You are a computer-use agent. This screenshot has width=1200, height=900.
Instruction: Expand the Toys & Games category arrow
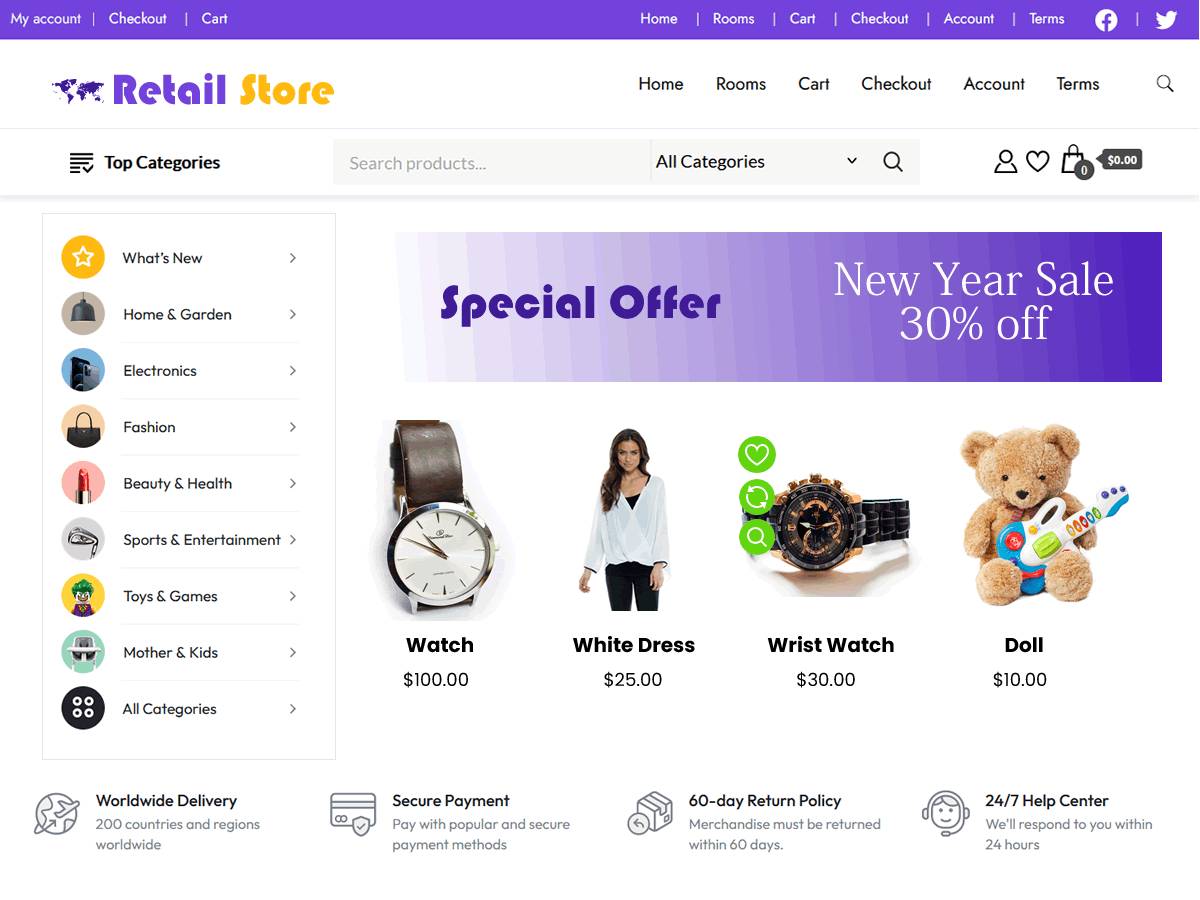(292, 596)
